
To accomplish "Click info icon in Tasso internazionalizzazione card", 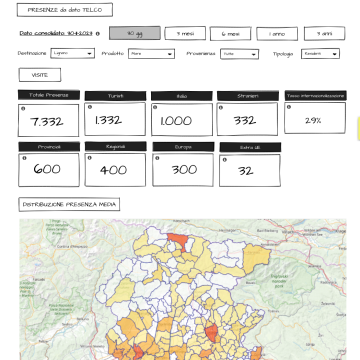I will point(289,107).
